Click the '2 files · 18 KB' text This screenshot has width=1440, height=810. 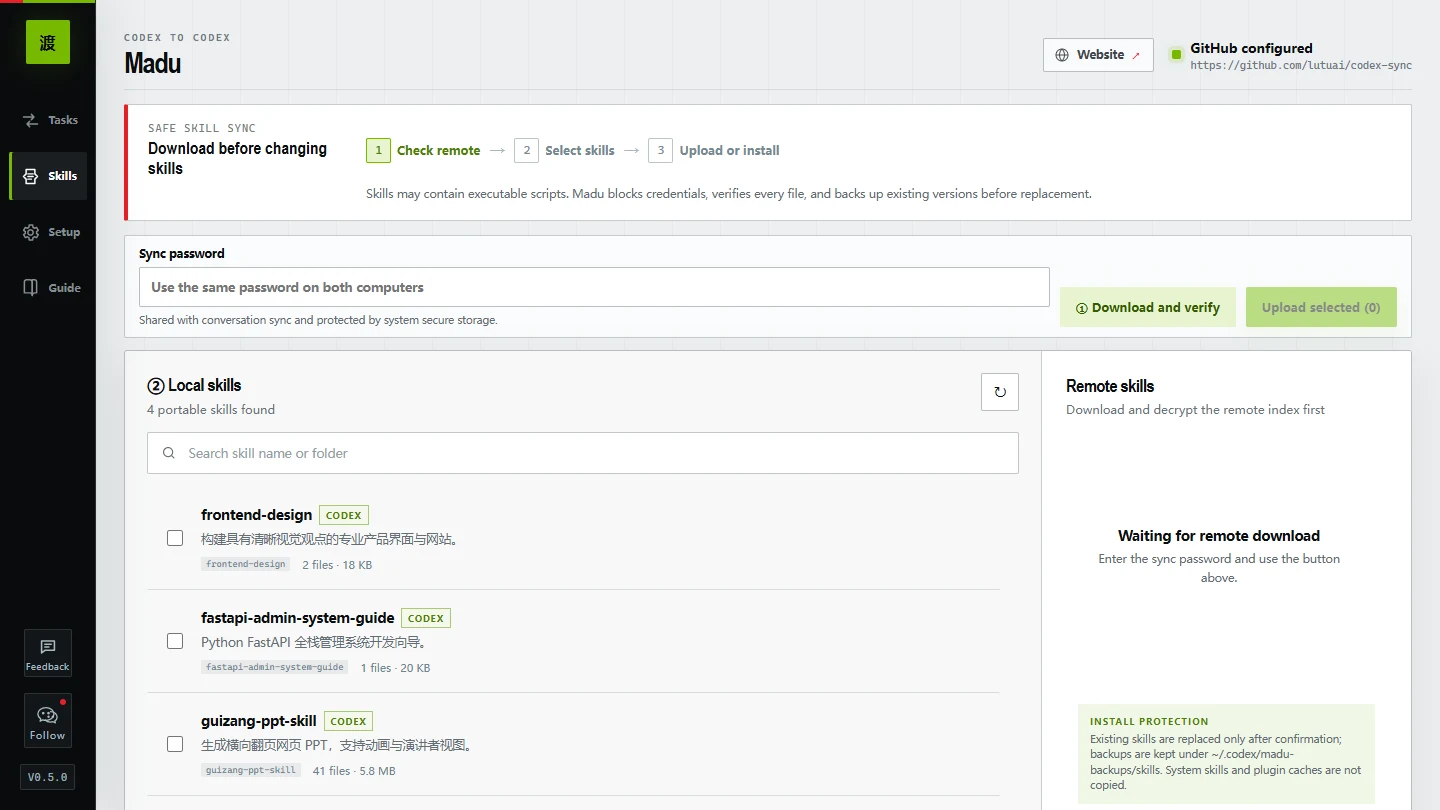(x=337, y=565)
